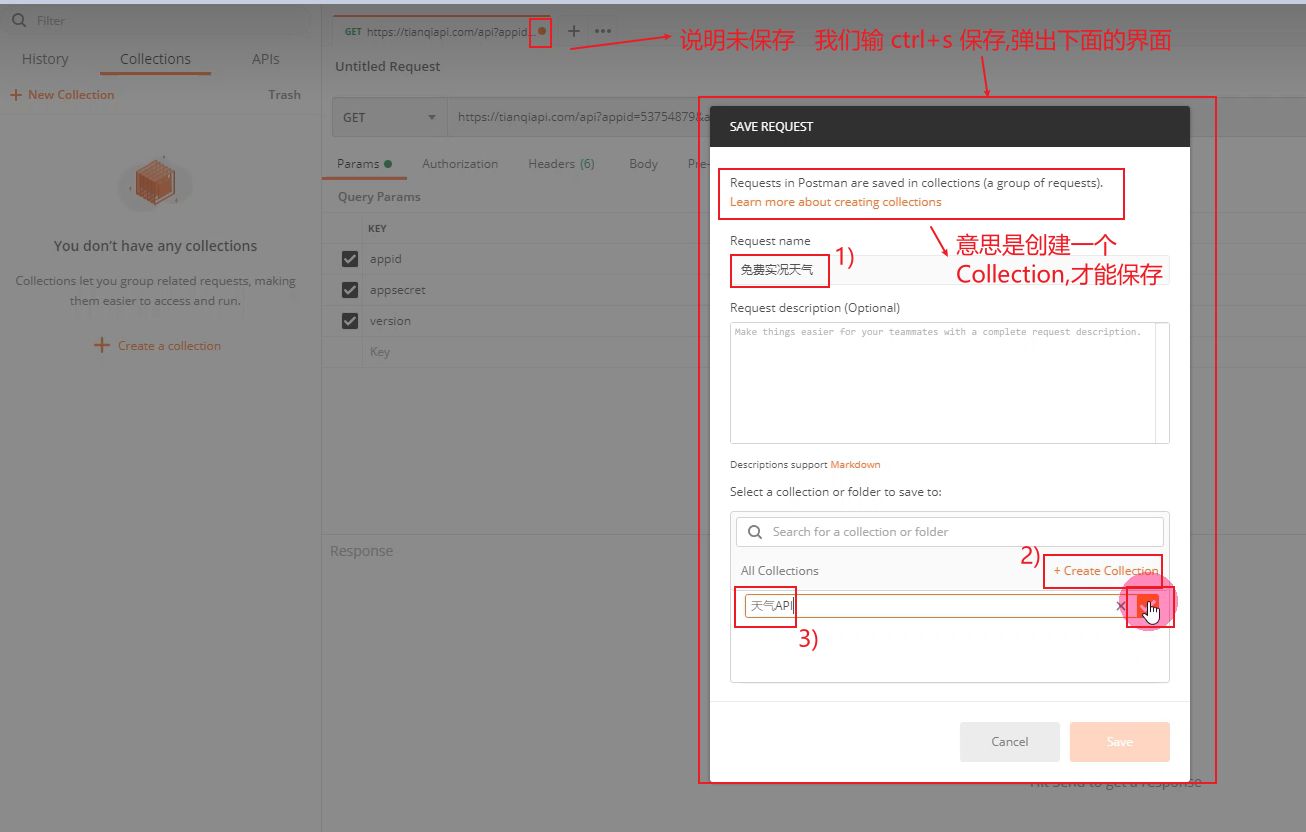Click the unsaved dot on the request tab

(542, 31)
